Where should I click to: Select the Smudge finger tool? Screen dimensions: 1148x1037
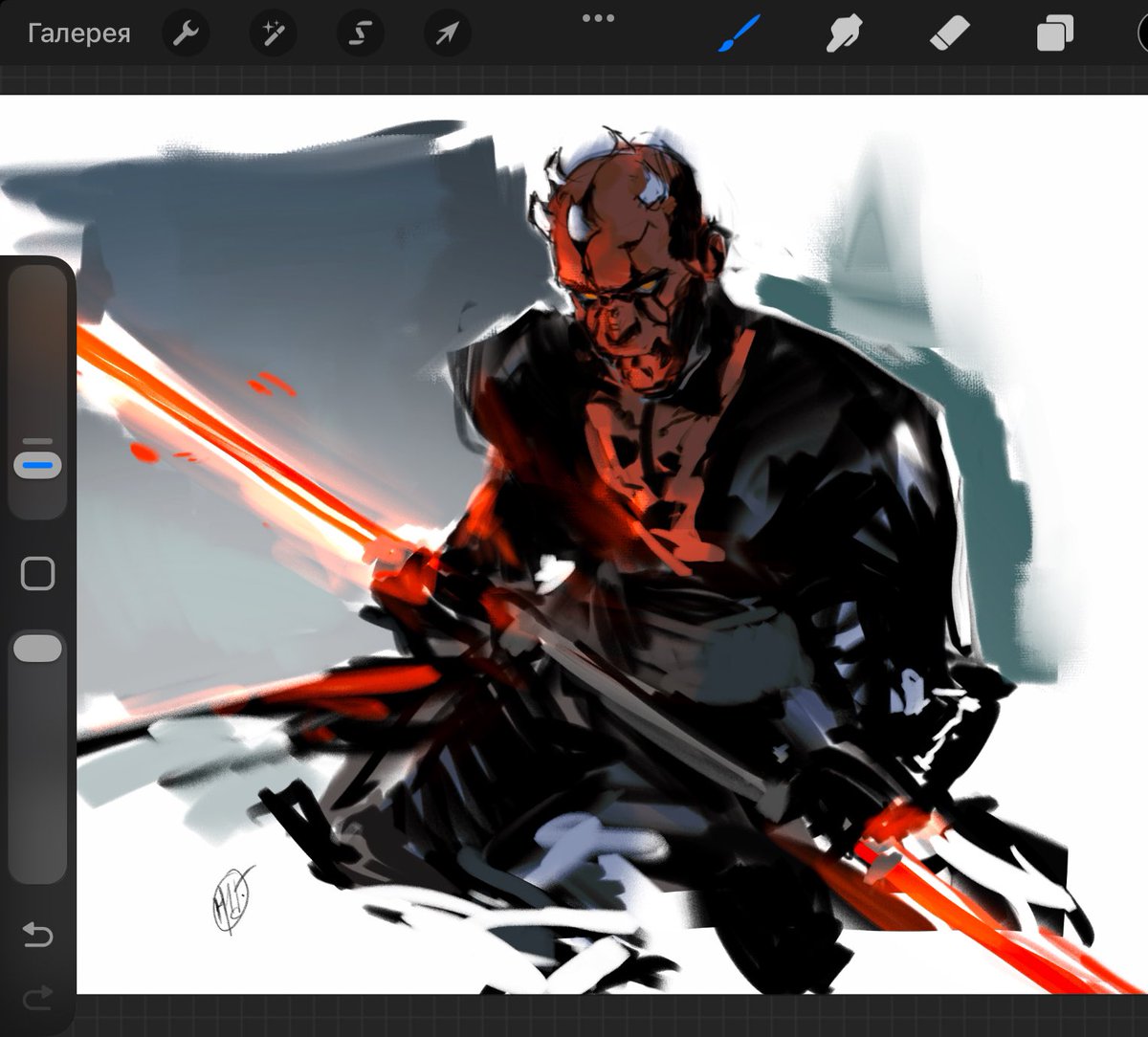(844, 35)
